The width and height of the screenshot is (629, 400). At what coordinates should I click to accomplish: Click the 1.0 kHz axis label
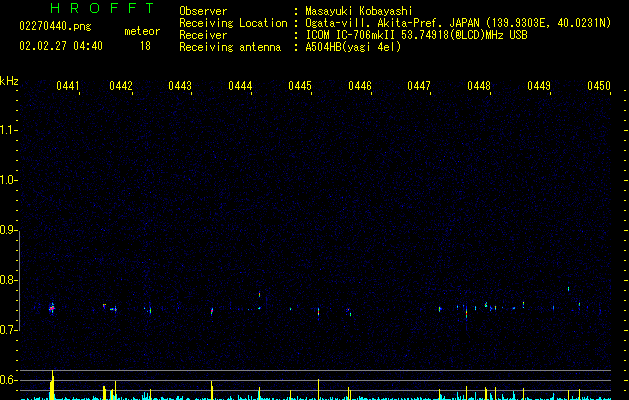pyautogui.click(x=8, y=180)
